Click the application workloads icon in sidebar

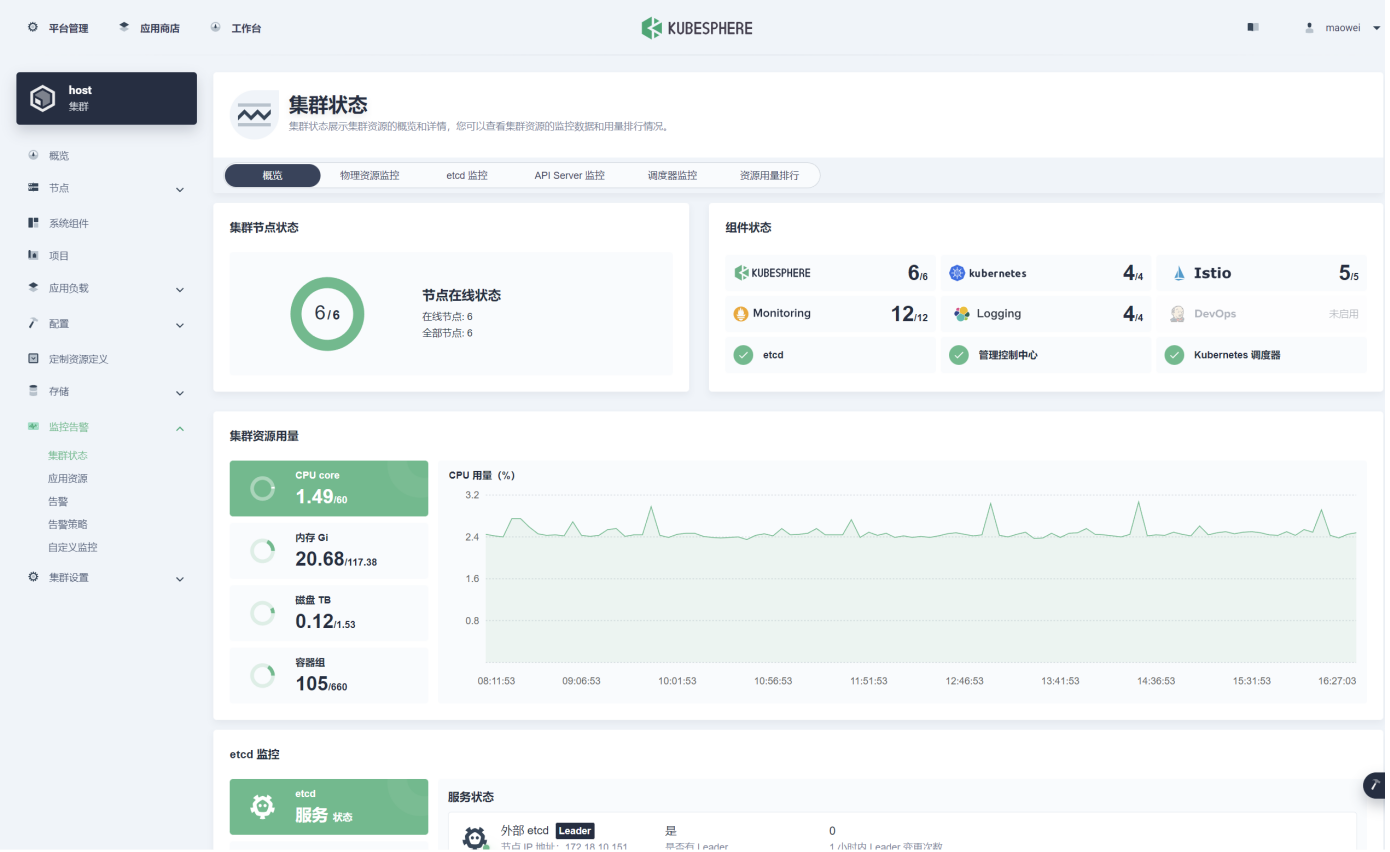tap(33, 287)
